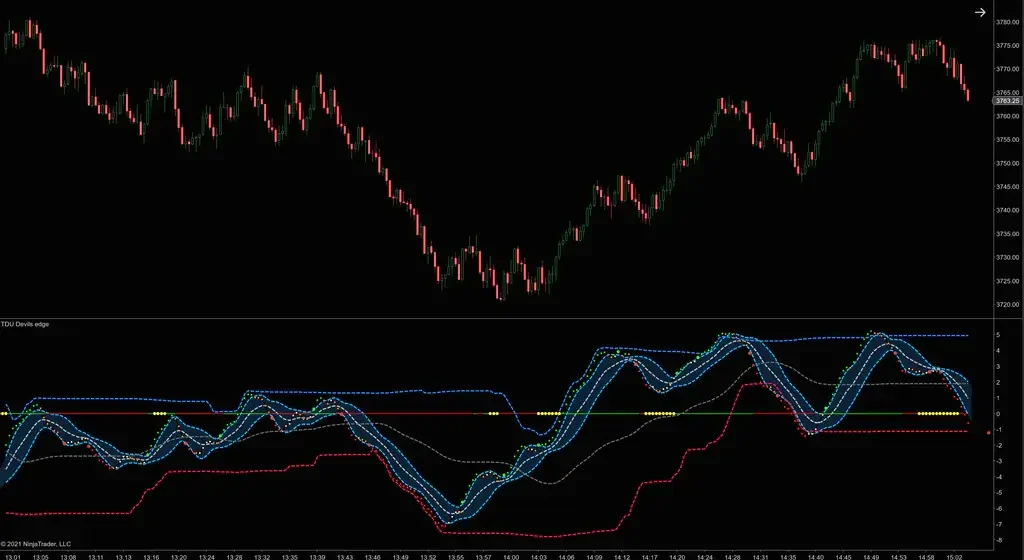The height and width of the screenshot is (560, 1024).
Task: Click the 3760.00 price axis label
Action: pos(1008,116)
